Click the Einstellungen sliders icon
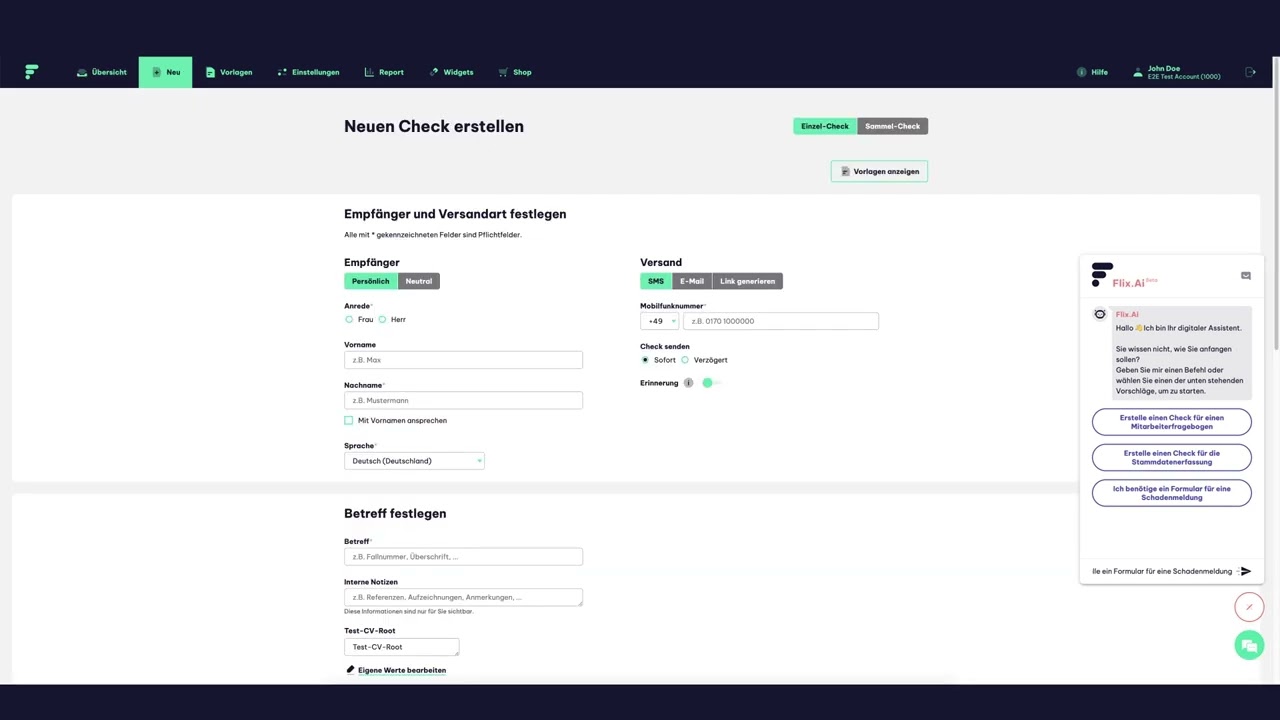 coord(282,72)
